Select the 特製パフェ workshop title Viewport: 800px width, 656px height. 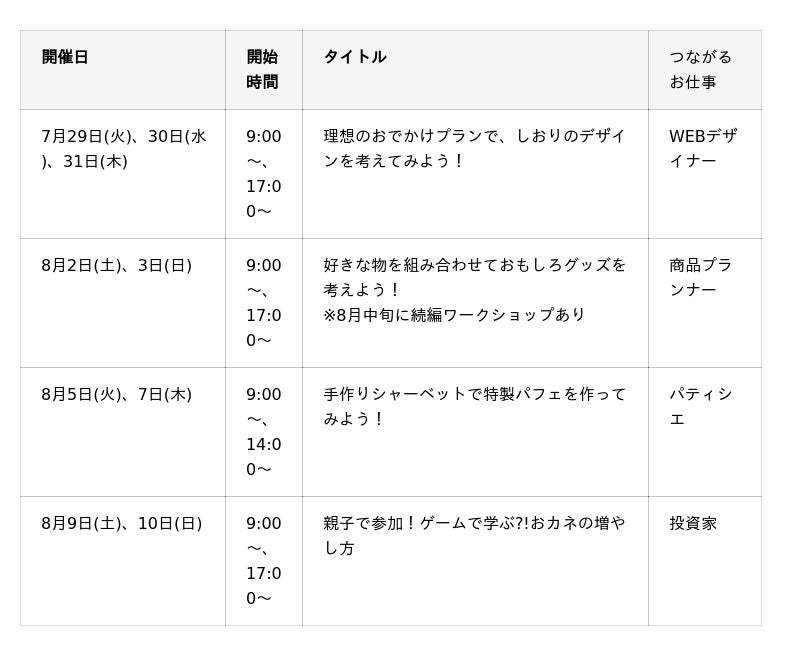[474, 406]
